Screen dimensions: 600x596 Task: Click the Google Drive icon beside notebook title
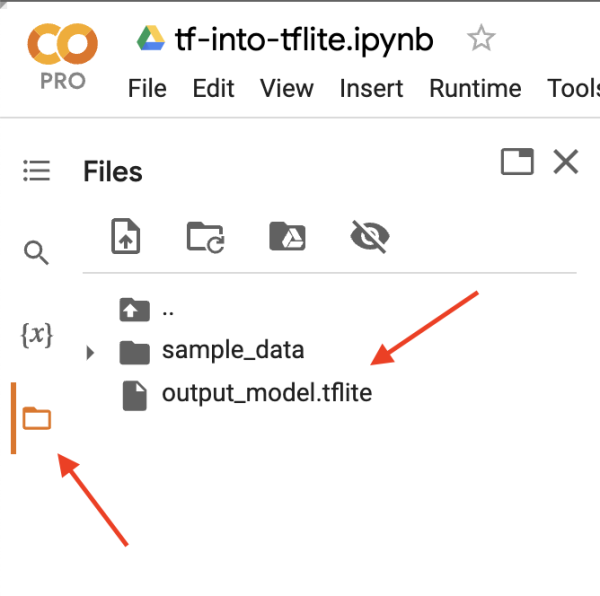[x=151, y=40]
